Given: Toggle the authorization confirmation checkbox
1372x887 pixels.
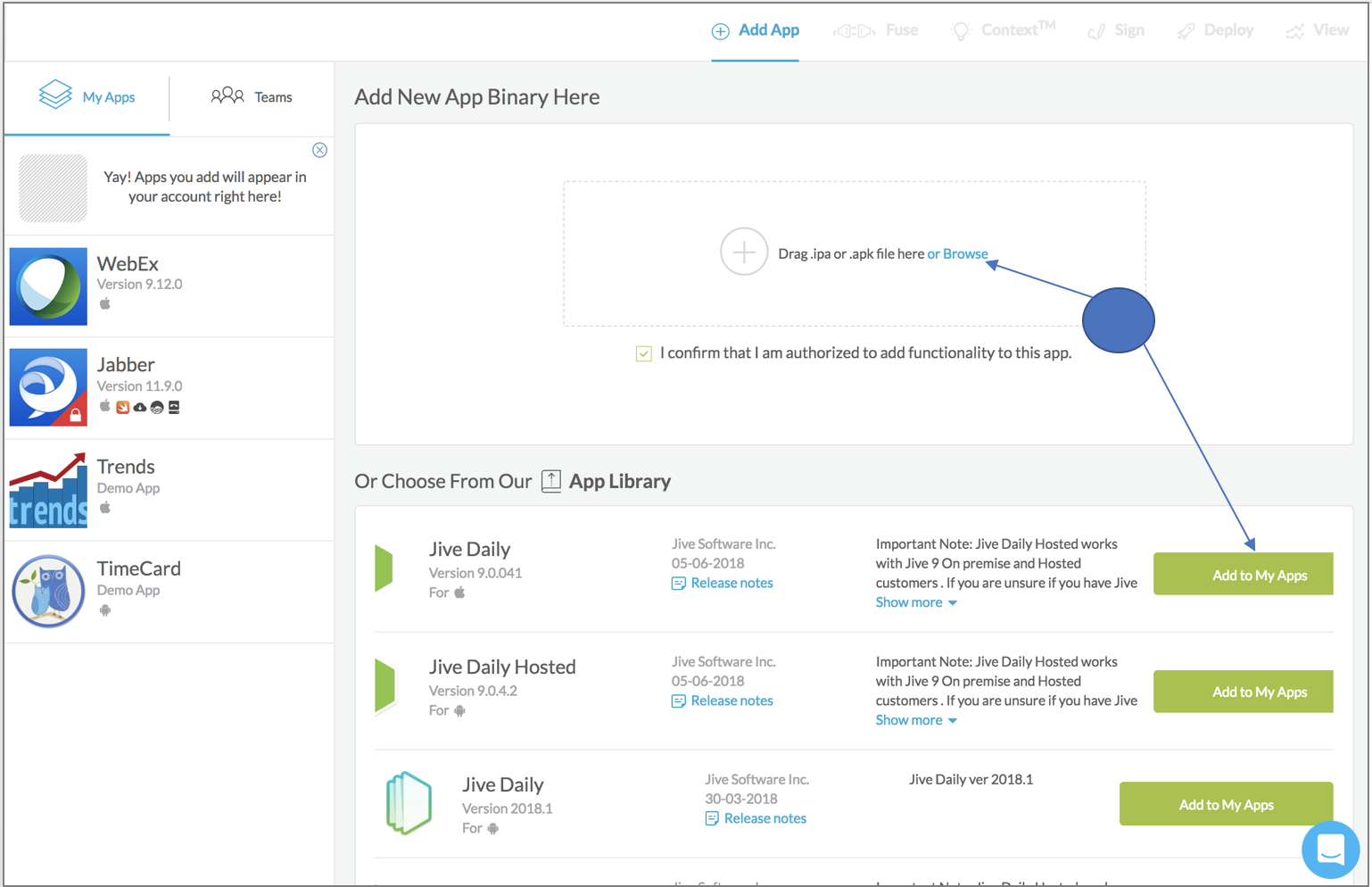Looking at the screenshot, I should coord(644,353).
